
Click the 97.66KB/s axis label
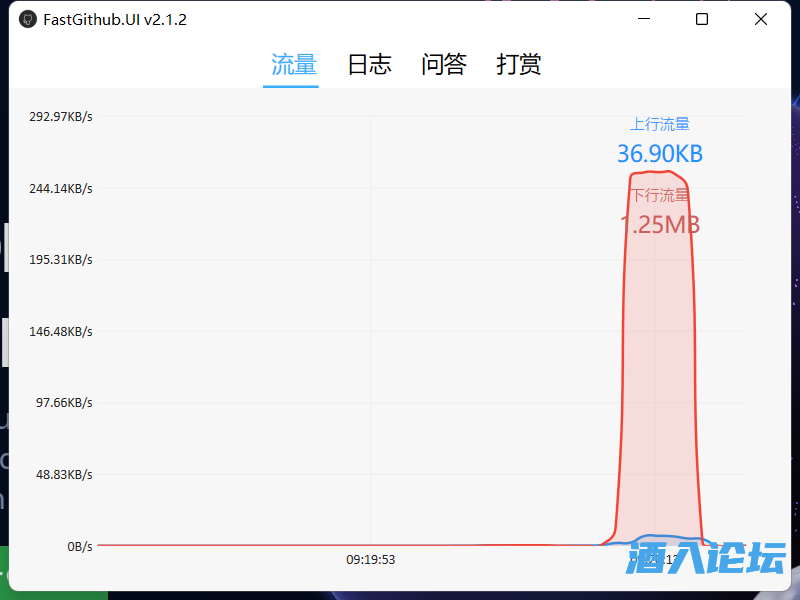pyautogui.click(x=64, y=403)
